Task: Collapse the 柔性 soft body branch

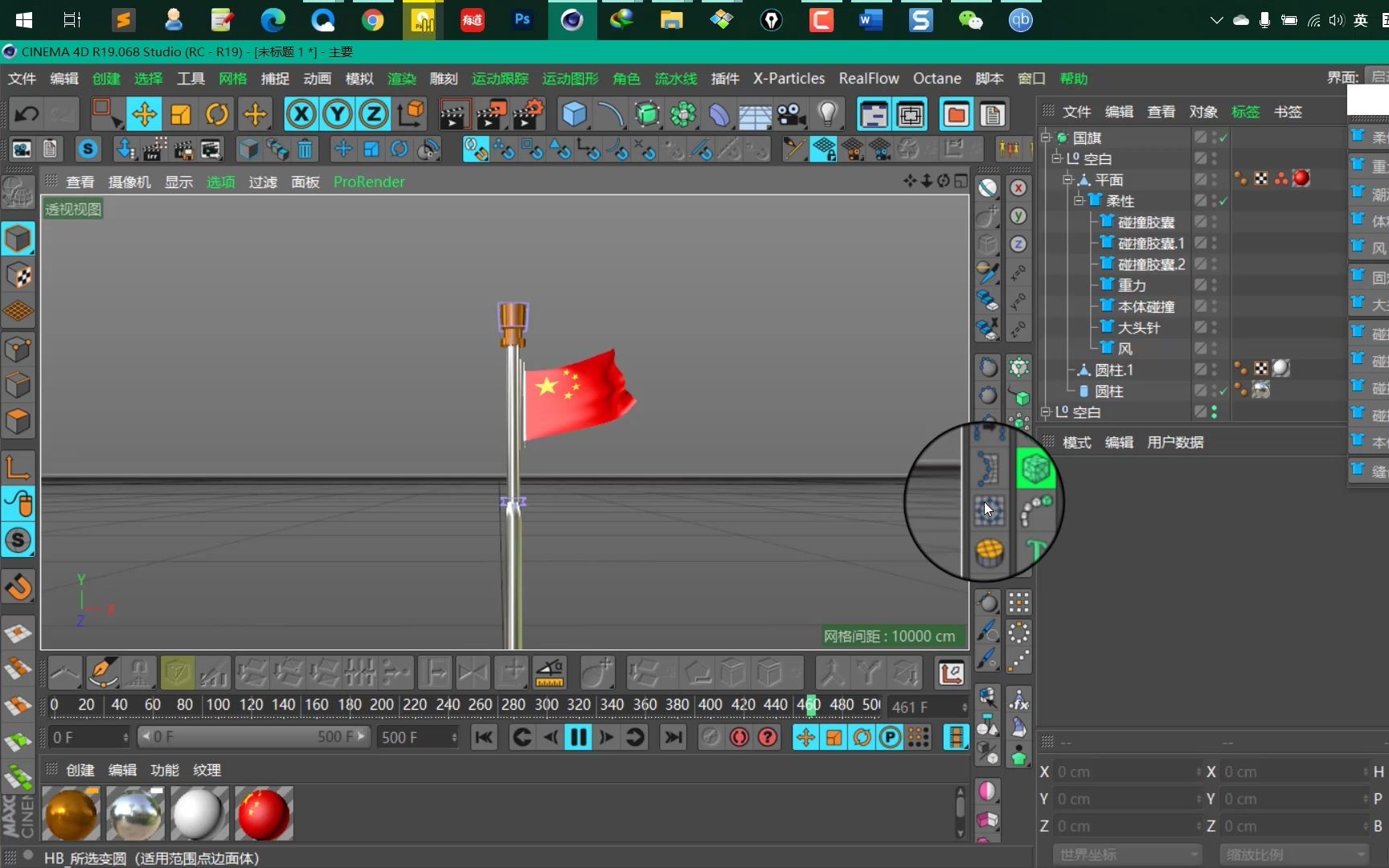Action: [1078, 201]
